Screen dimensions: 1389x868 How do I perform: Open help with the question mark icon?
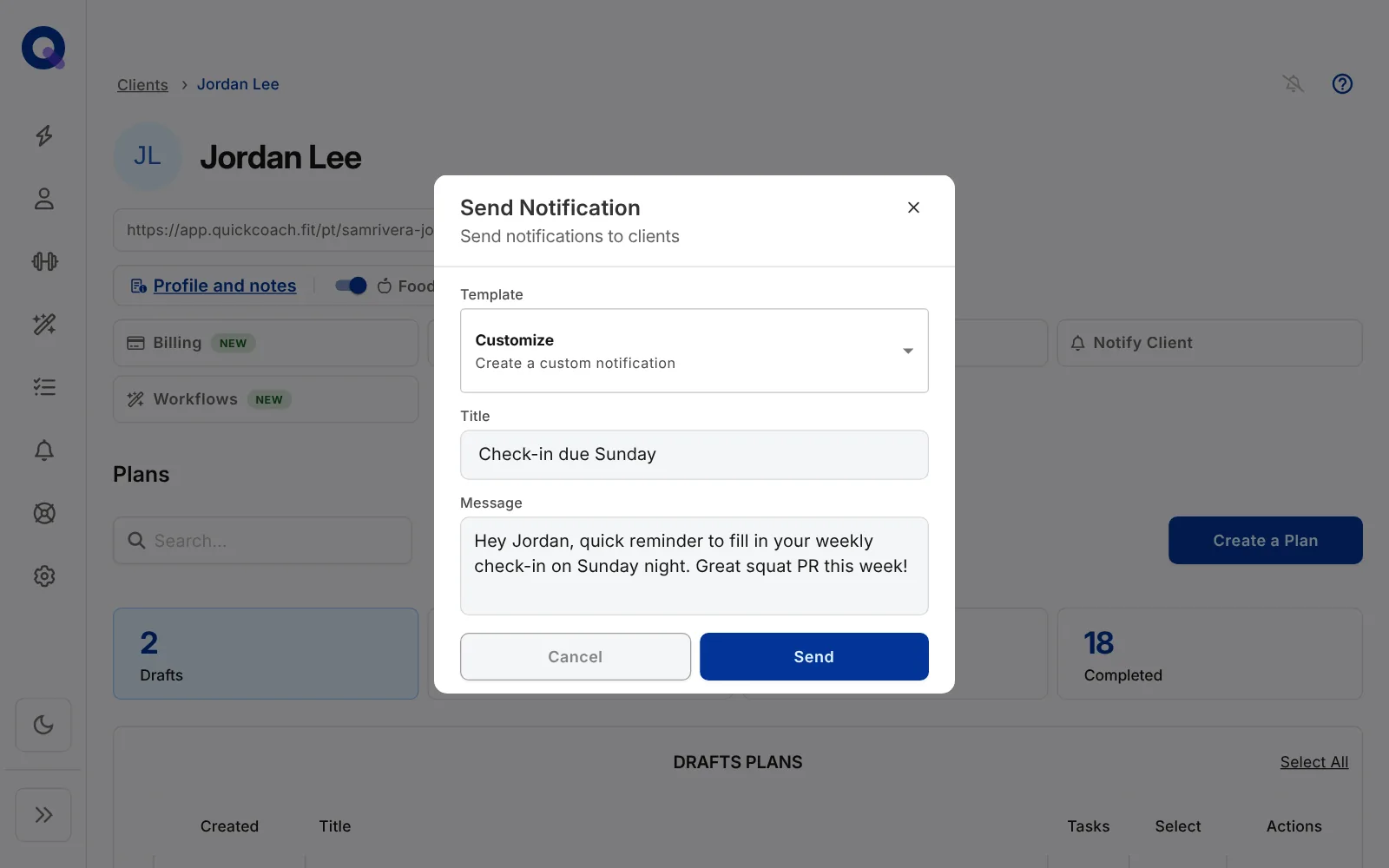tap(1342, 83)
